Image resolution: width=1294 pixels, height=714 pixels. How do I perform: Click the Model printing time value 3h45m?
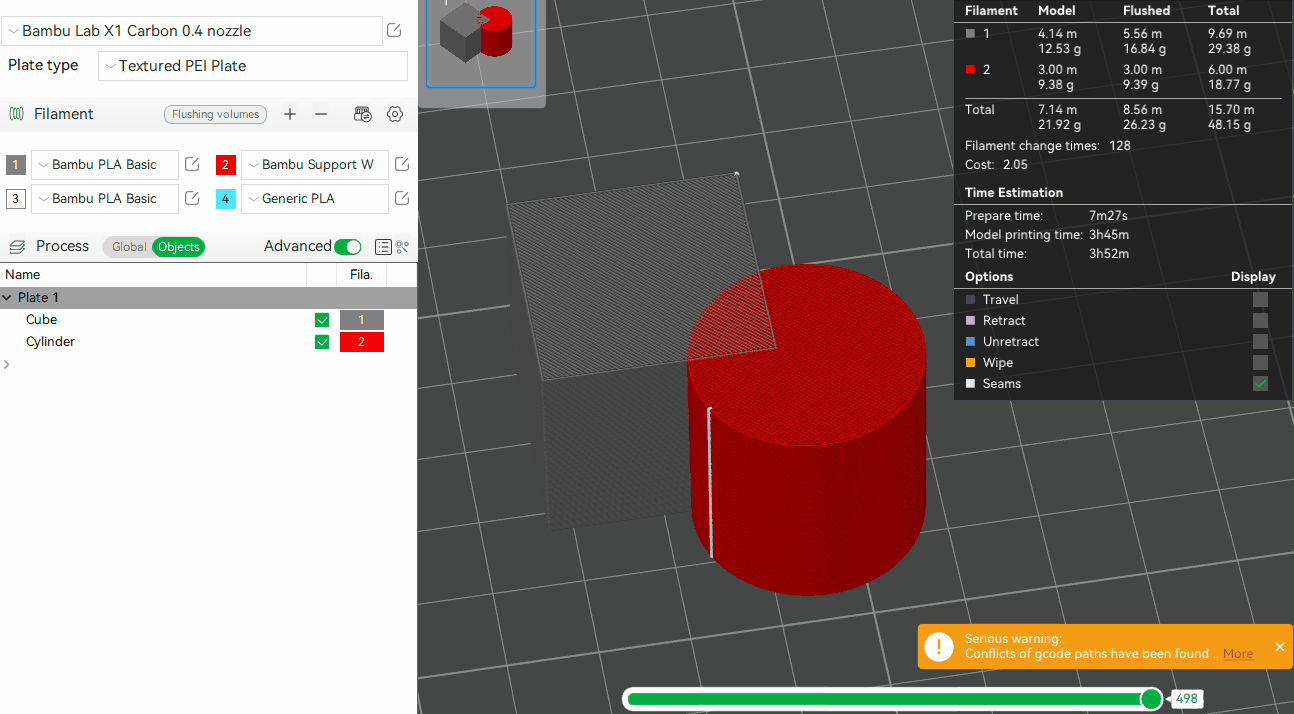tap(1109, 235)
